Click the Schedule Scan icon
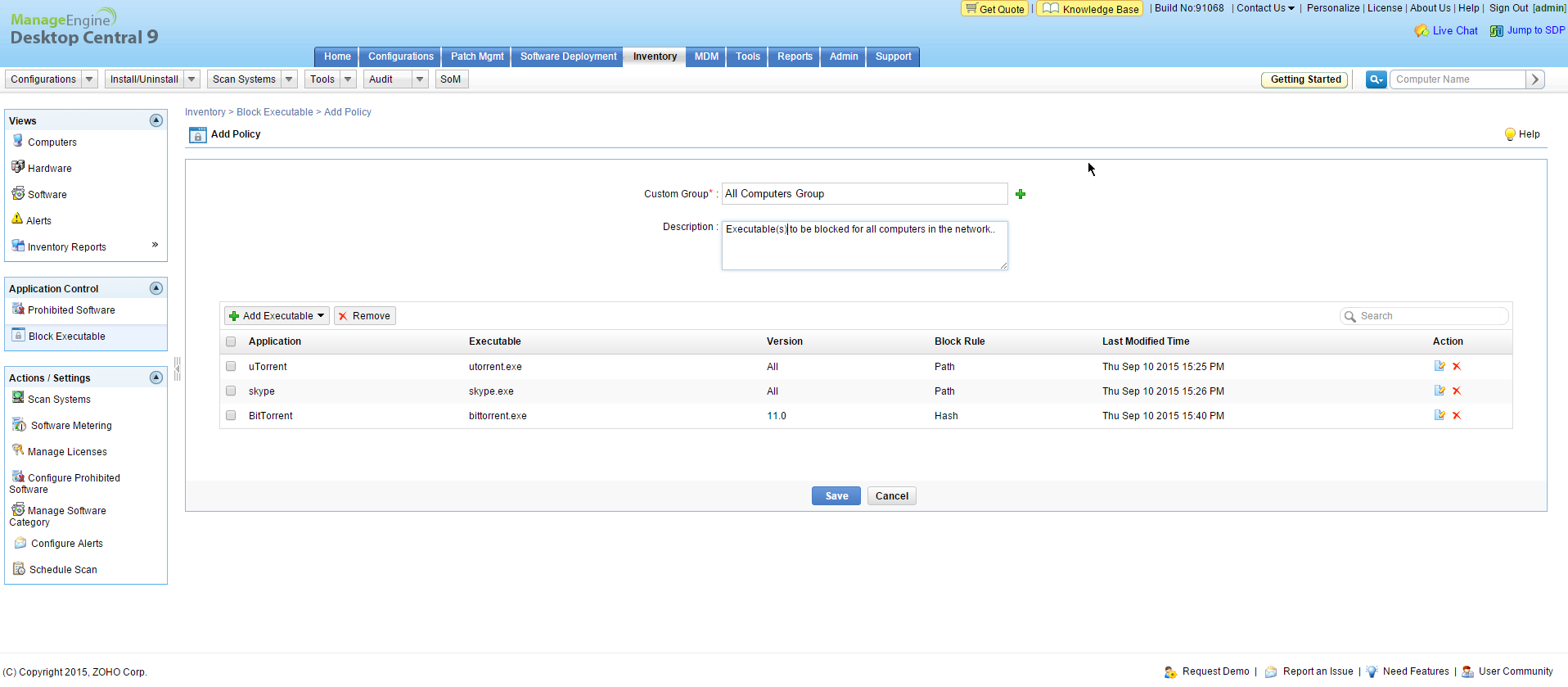Viewport: 1568px width, 687px height. click(19, 568)
